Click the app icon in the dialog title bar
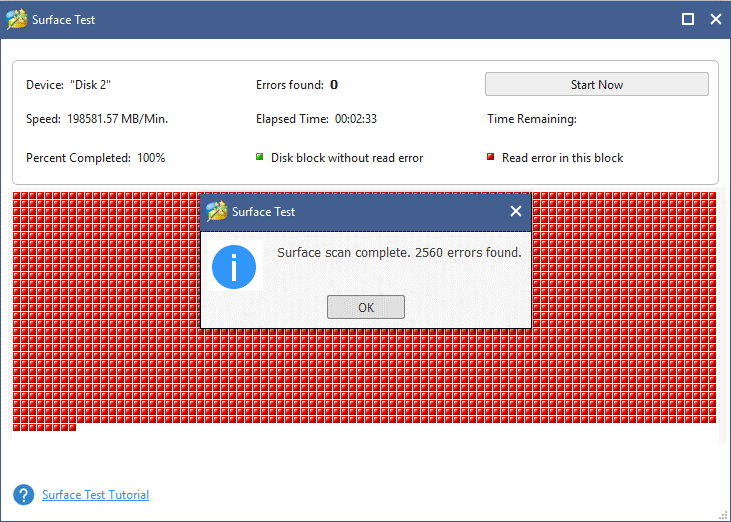The height and width of the screenshot is (522, 731). tap(215, 211)
